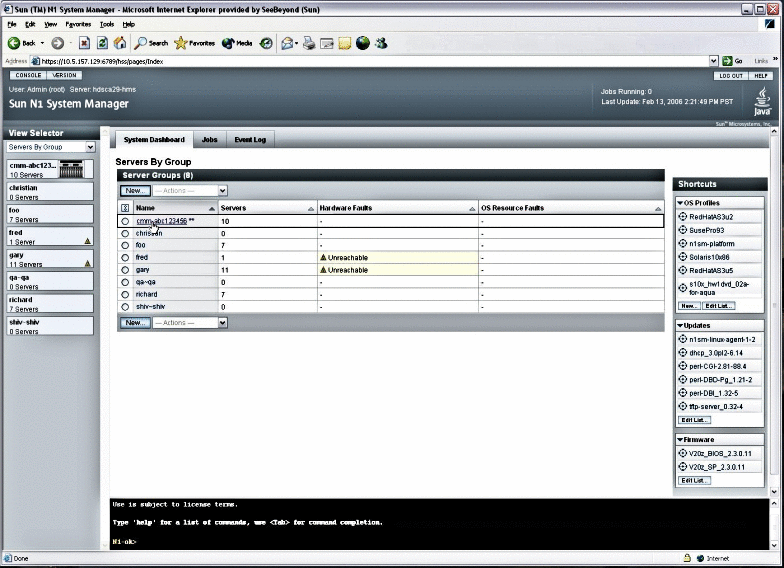Viewport: 784px width, 568px height.
Task: Select gary group in View Selector
Action: click(50, 259)
